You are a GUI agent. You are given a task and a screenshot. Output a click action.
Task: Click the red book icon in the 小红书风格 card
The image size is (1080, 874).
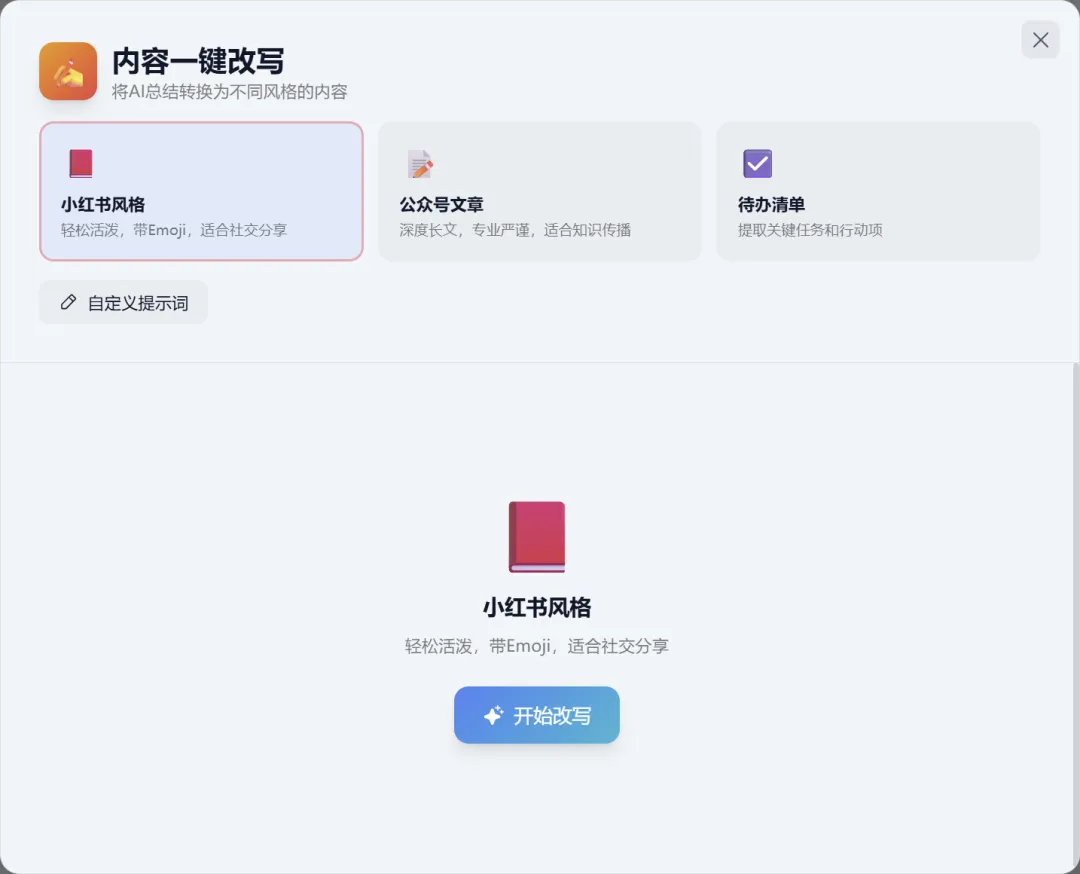tap(81, 164)
